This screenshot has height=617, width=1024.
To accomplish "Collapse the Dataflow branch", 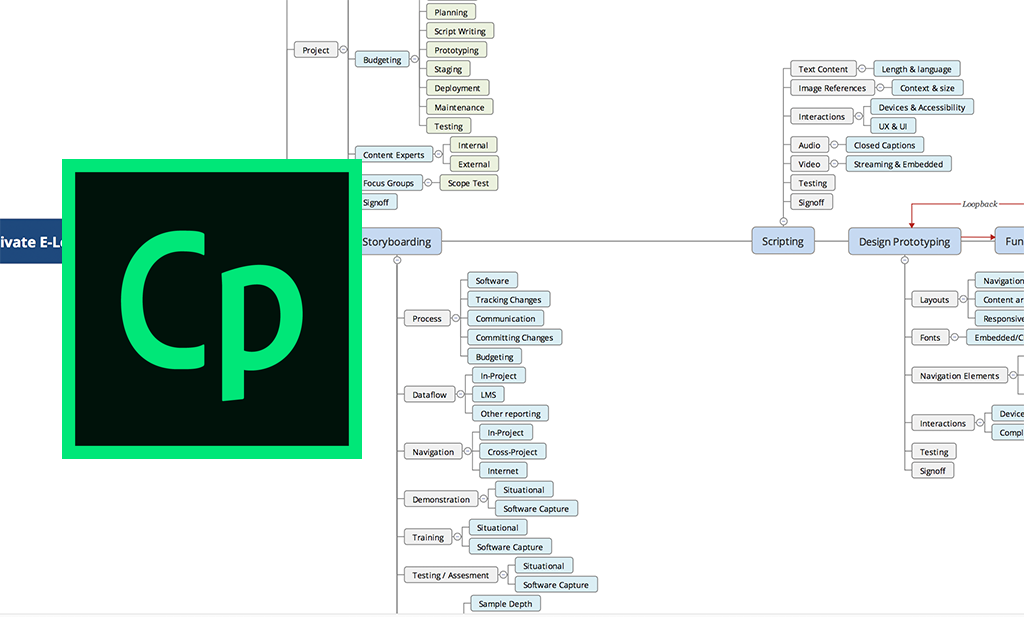I will pyautogui.click(x=460, y=394).
